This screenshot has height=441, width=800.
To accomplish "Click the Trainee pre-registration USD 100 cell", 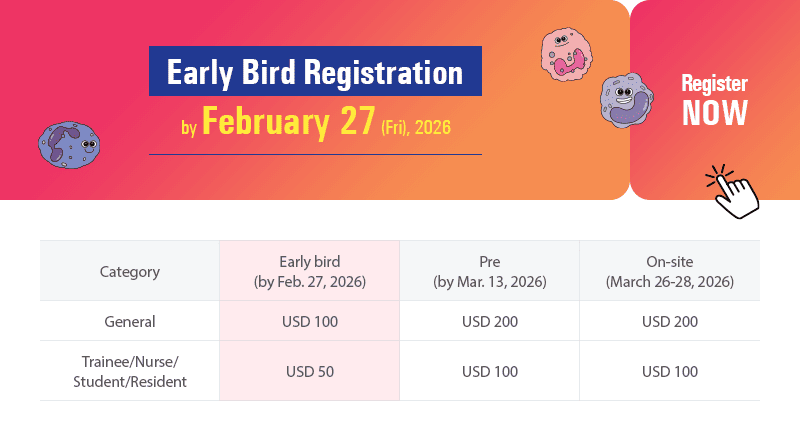I will point(489,371).
